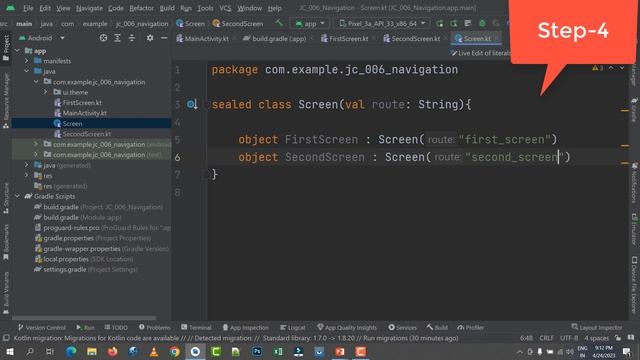Collapse com.example.jc_006_navigation main package

pos(36,82)
